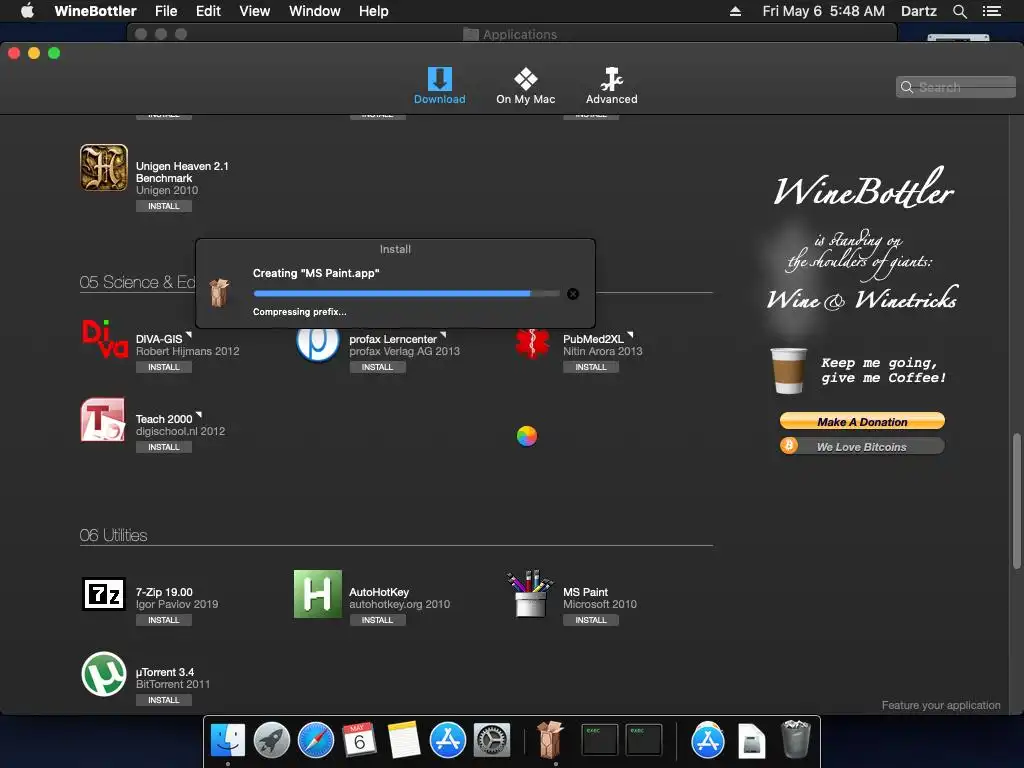Image resolution: width=1024 pixels, height=768 pixels.
Task: Open the Window menu
Action: (x=315, y=11)
